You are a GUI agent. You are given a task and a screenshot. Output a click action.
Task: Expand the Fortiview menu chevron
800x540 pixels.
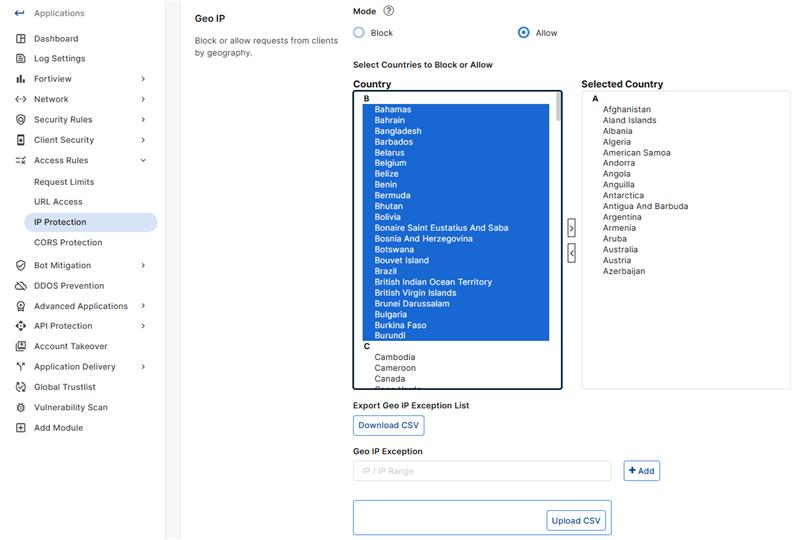point(143,79)
